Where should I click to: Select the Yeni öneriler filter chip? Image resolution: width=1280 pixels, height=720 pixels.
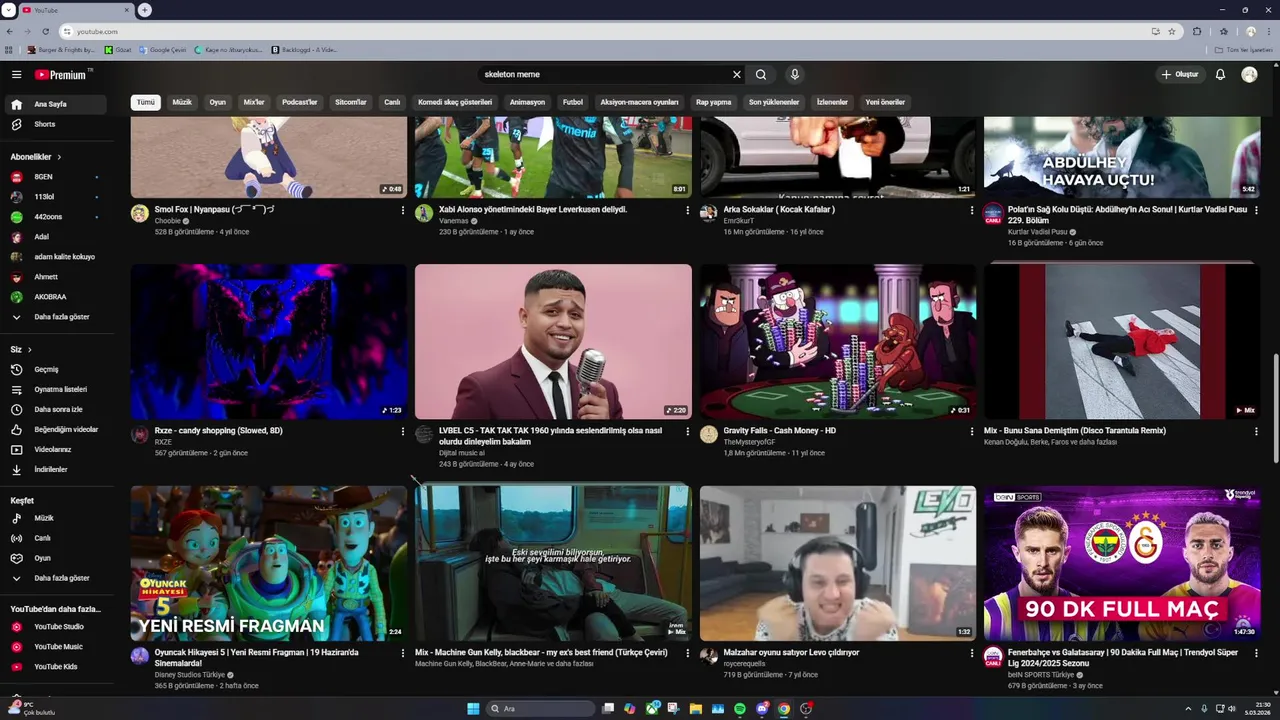885,102
